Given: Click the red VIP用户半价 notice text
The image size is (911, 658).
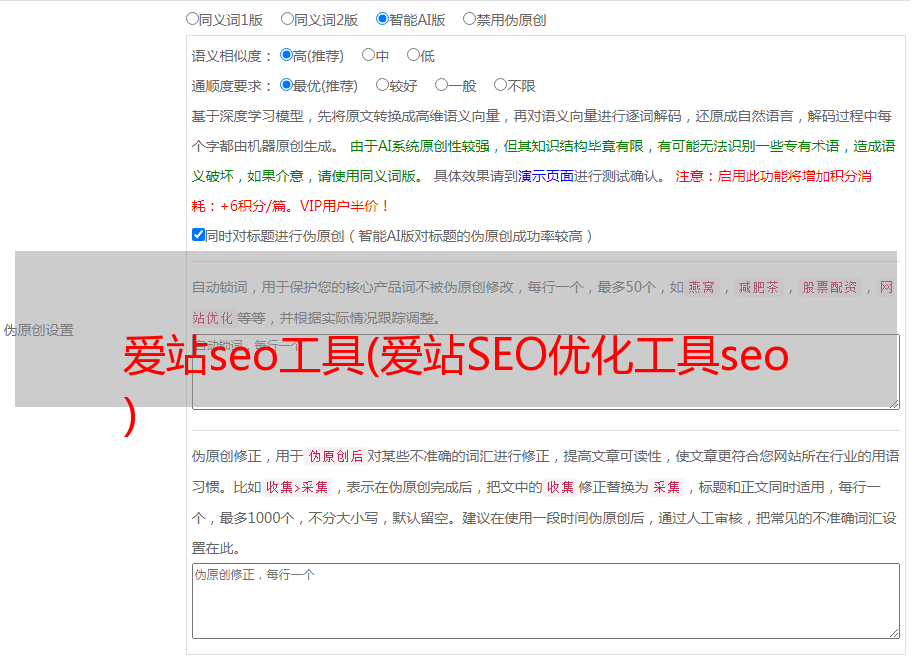Looking at the screenshot, I should pyautogui.click(x=344, y=206).
